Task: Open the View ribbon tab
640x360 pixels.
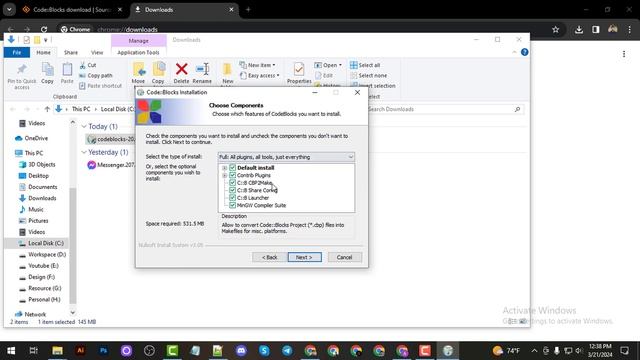Action: click(97, 52)
